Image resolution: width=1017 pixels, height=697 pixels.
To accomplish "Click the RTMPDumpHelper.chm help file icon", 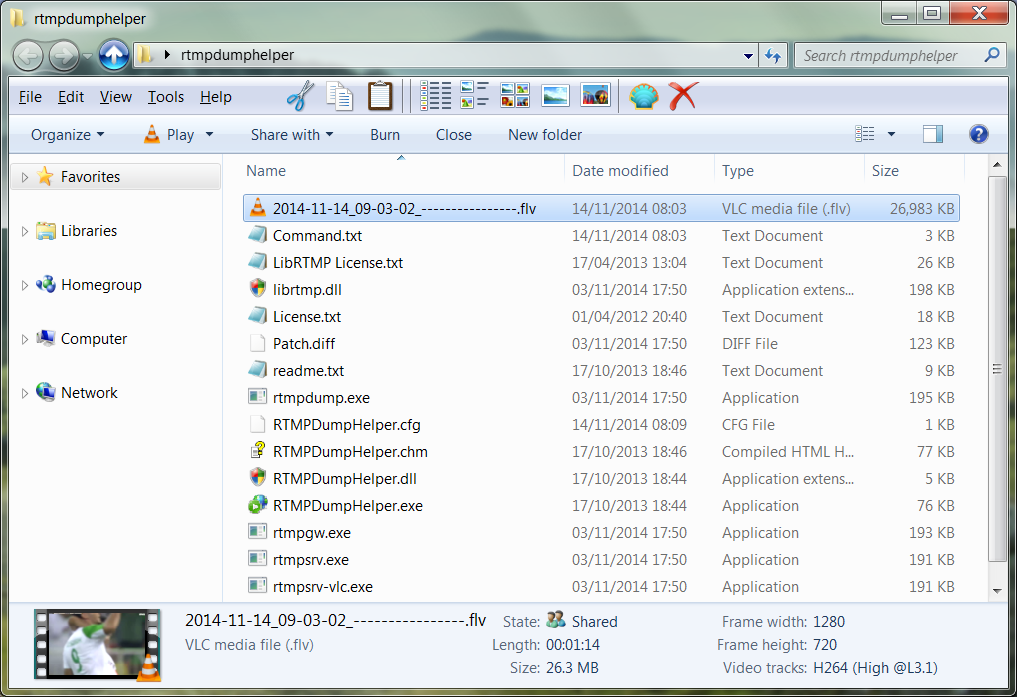I will (x=257, y=451).
